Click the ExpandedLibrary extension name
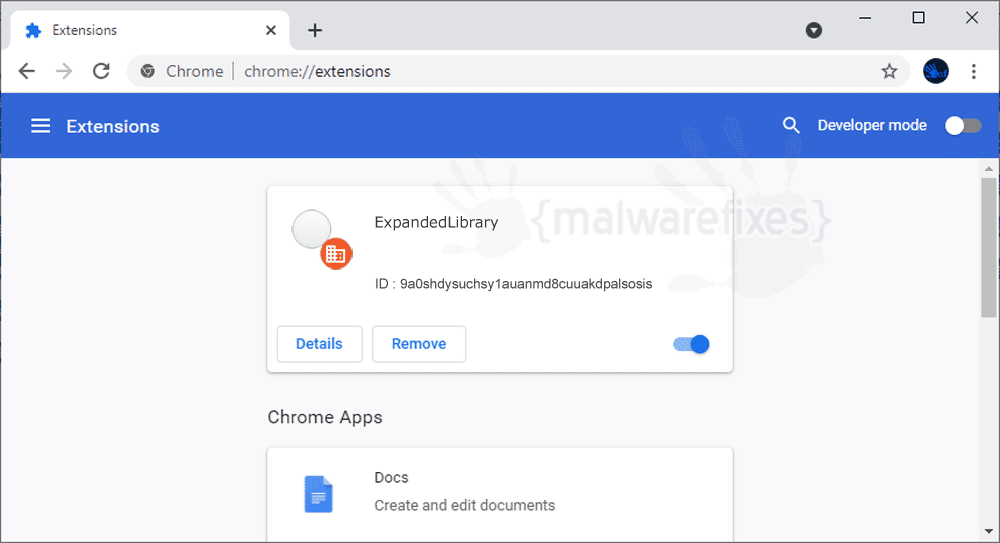The height and width of the screenshot is (543, 1000). 436,222
